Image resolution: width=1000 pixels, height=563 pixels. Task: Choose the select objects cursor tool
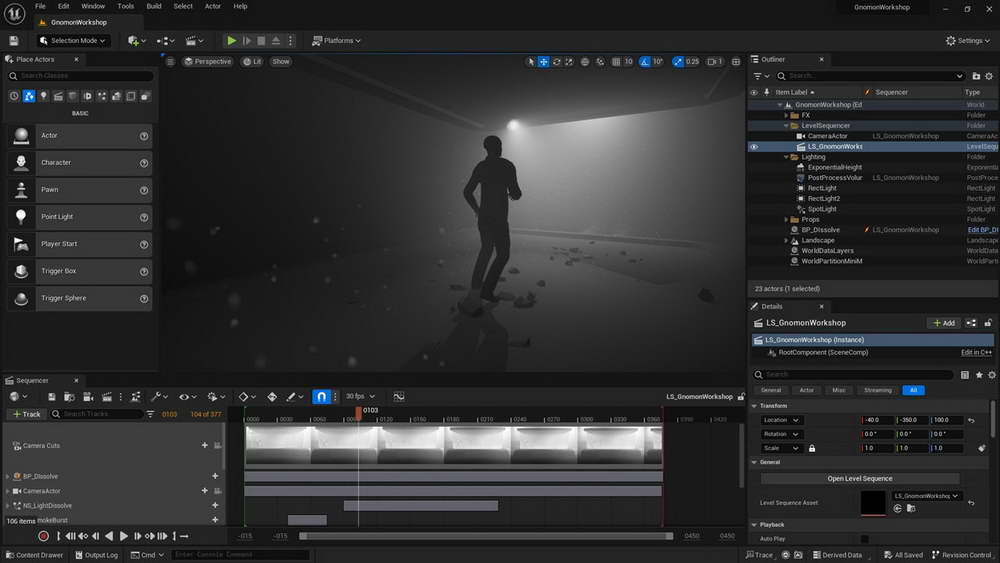[x=531, y=61]
